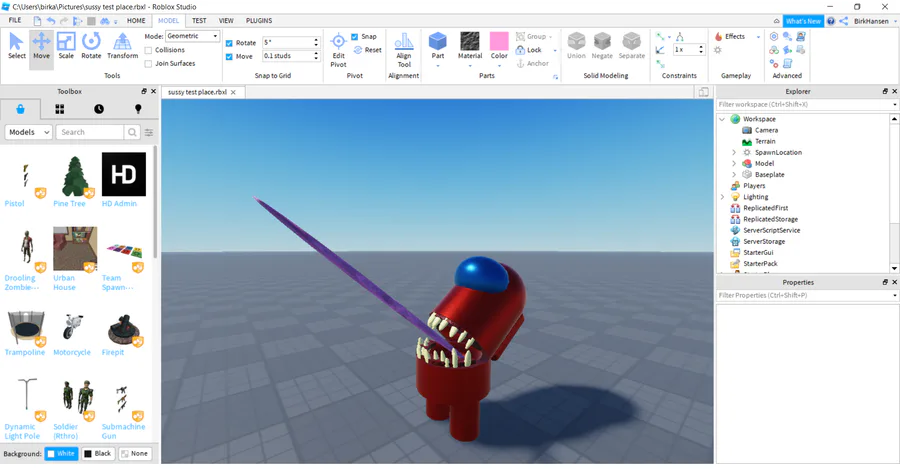This screenshot has width=900, height=469.
Task: Close the sussy test place.rbxl tab
Action: (233, 92)
